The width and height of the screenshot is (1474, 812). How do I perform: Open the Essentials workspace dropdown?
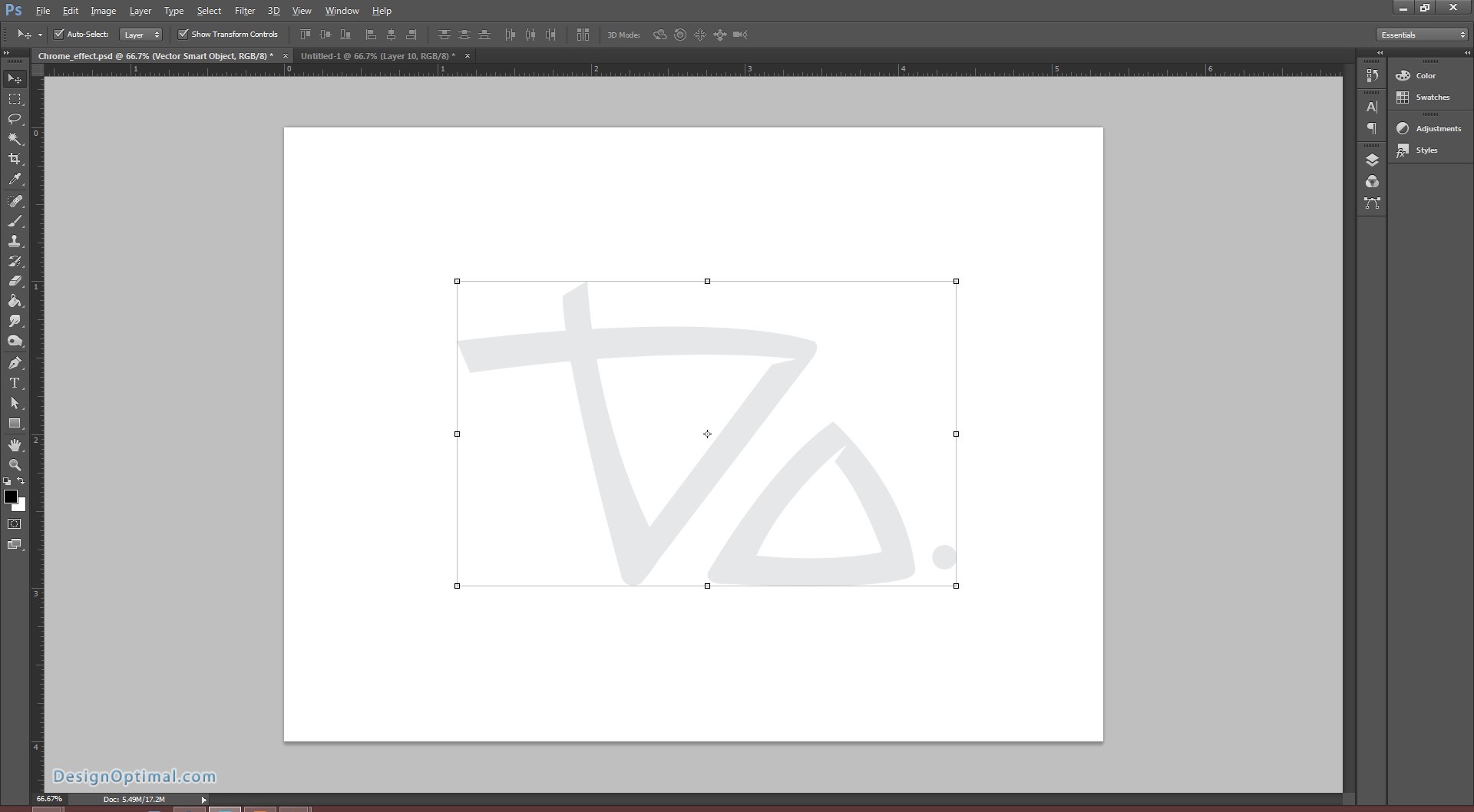(1422, 35)
